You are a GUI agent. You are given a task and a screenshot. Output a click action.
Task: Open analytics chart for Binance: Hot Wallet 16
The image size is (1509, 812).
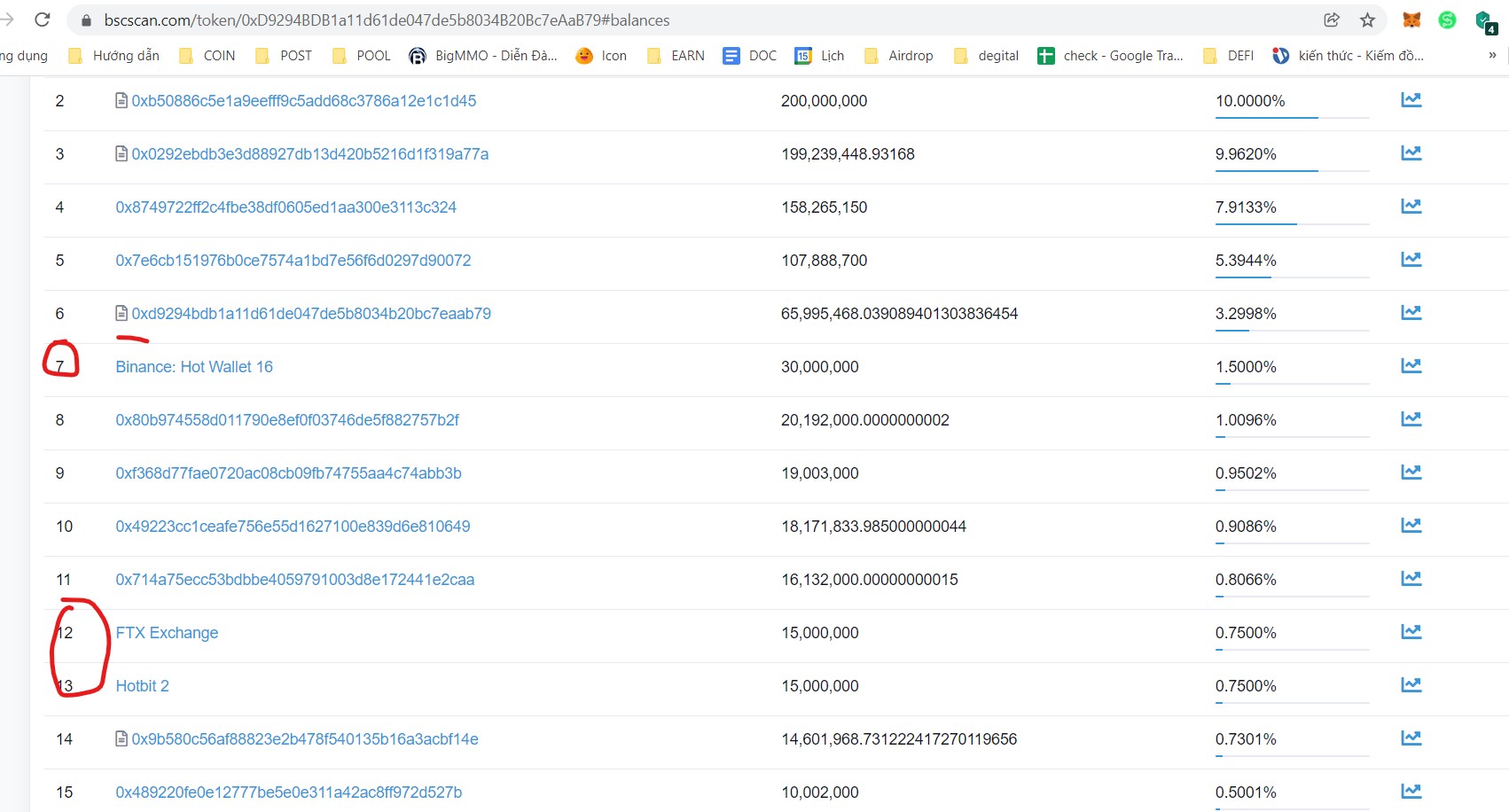tap(1411, 366)
